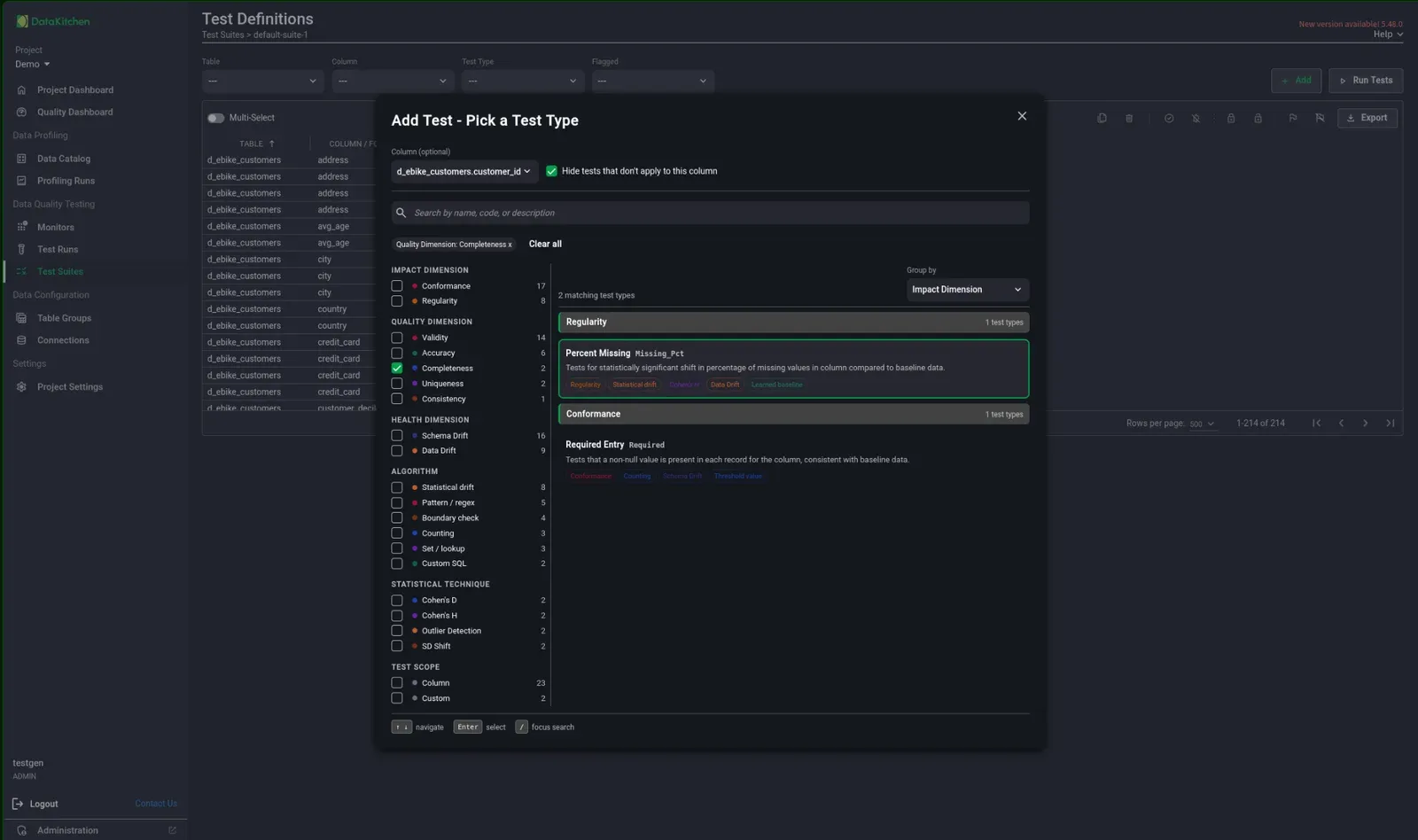Open Project Dashboard in sidebar
1418x840 pixels.
pyautogui.click(x=75, y=90)
